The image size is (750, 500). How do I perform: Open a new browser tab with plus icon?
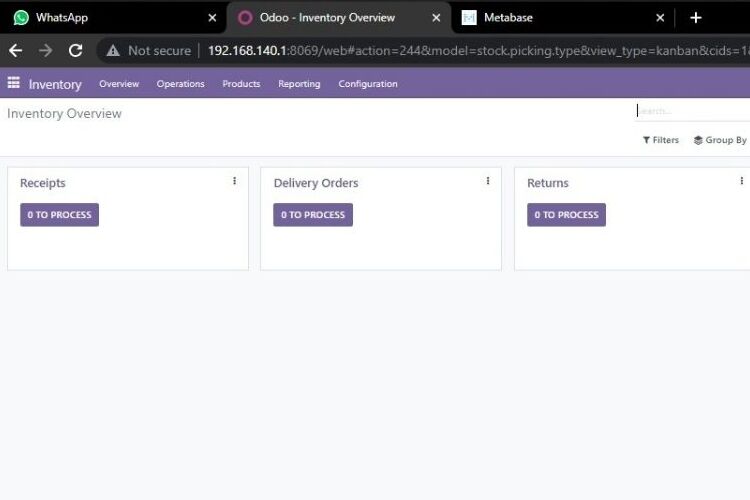(696, 18)
